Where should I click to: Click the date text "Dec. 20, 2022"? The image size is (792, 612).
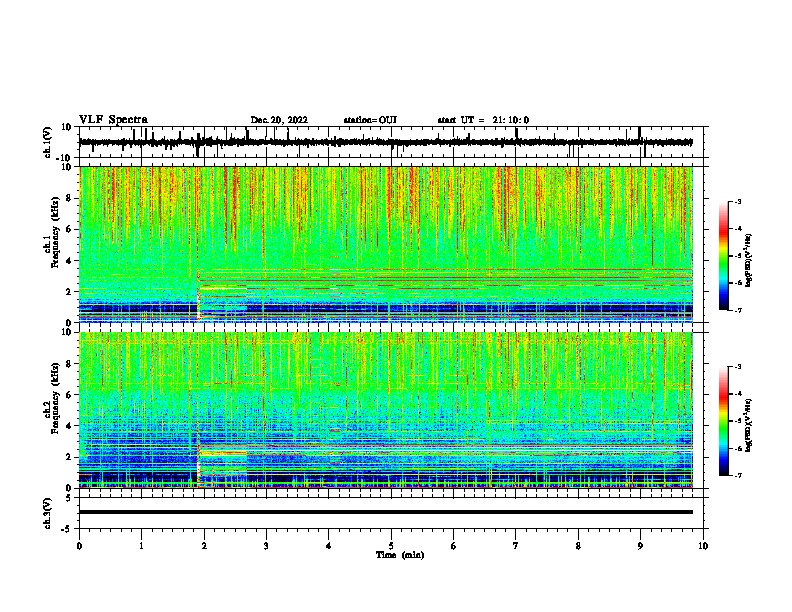tap(279, 120)
